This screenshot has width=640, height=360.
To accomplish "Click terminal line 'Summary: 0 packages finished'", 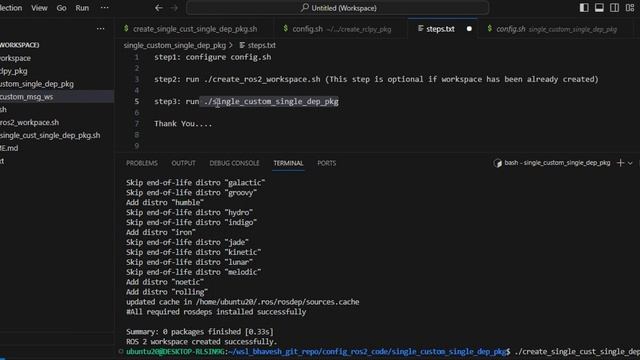I will (200, 332).
